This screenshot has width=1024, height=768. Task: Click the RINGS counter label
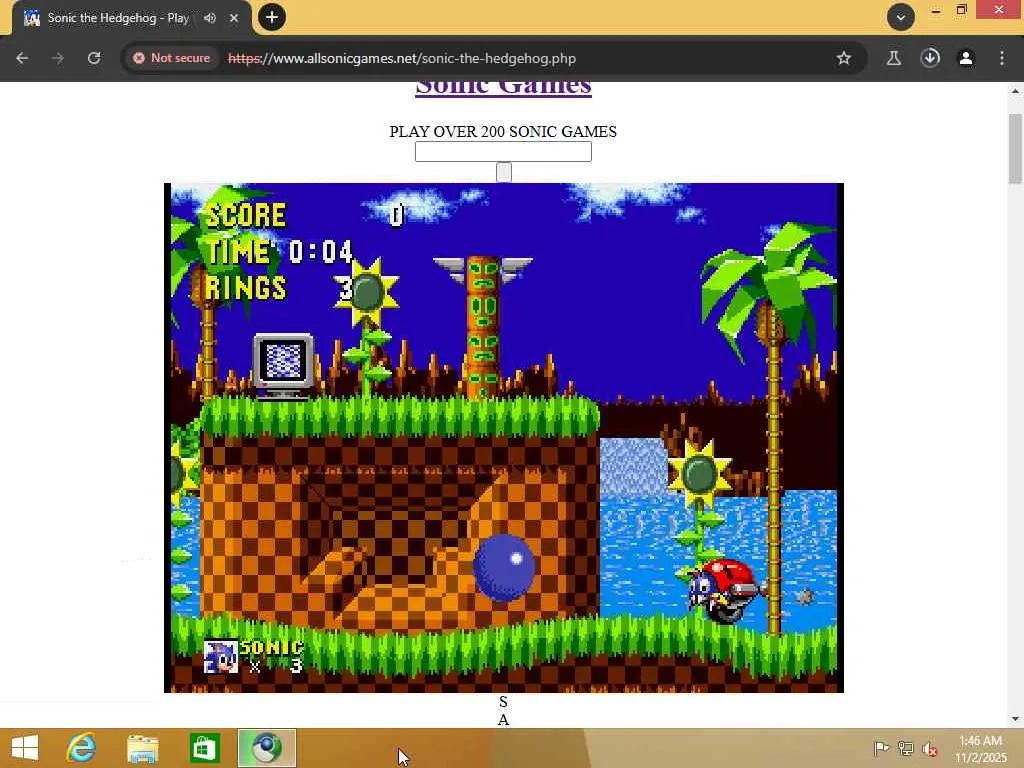[x=246, y=287]
